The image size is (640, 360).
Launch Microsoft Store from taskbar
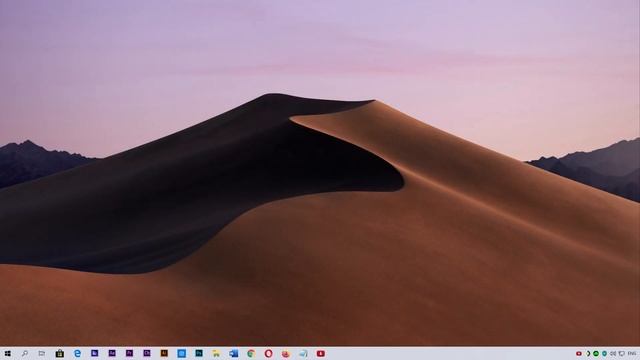[x=60, y=353]
